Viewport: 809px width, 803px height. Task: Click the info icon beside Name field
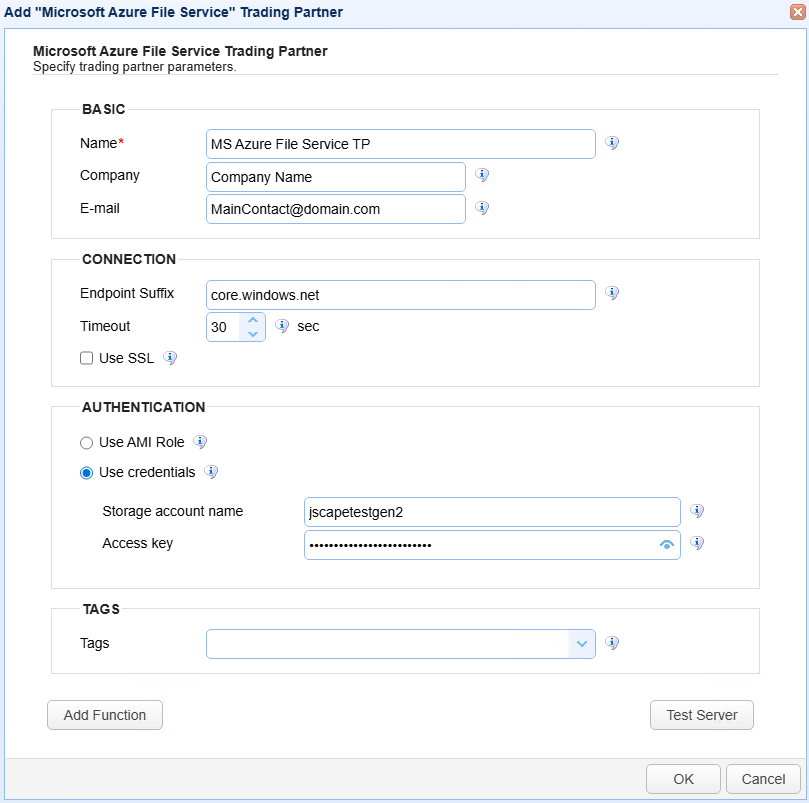pos(612,143)
